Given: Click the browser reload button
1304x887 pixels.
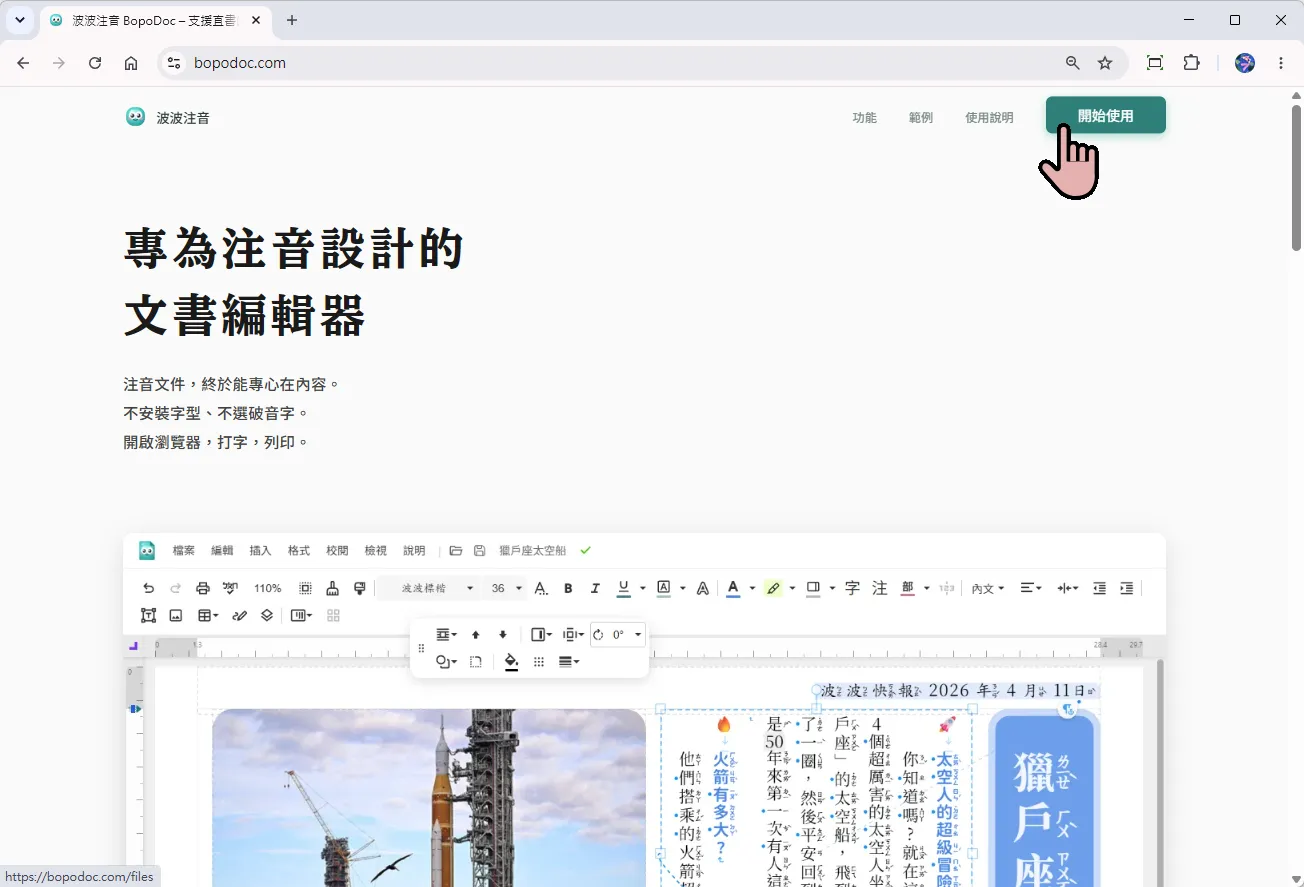Looking at the screenshot, I should coord(95,62).
